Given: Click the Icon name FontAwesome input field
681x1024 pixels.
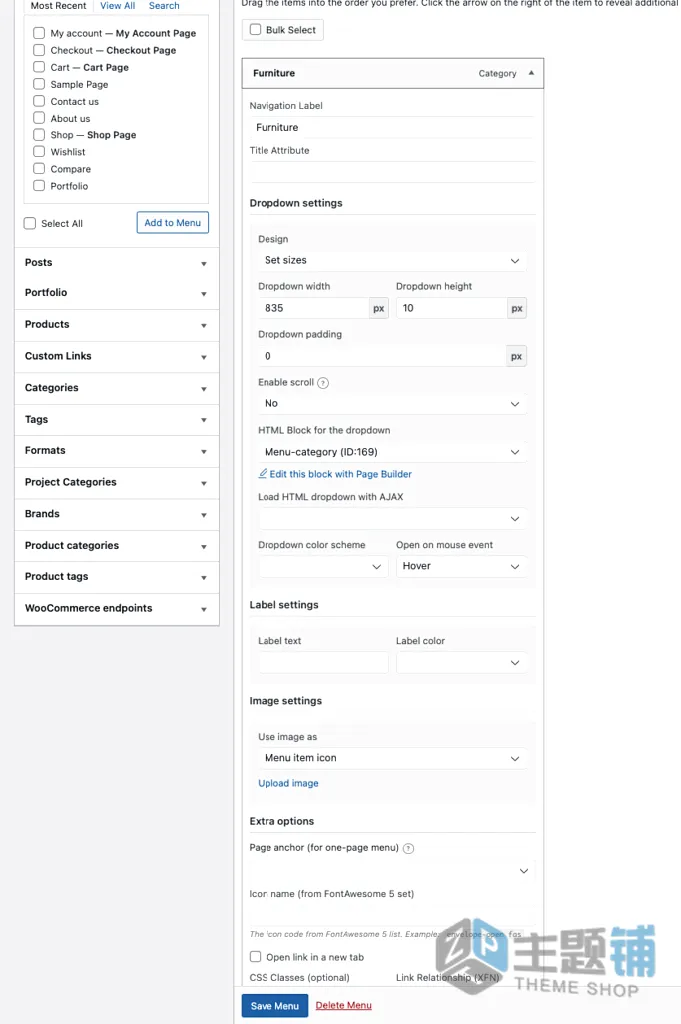Looking at the screenshot, I should point(392,915).
